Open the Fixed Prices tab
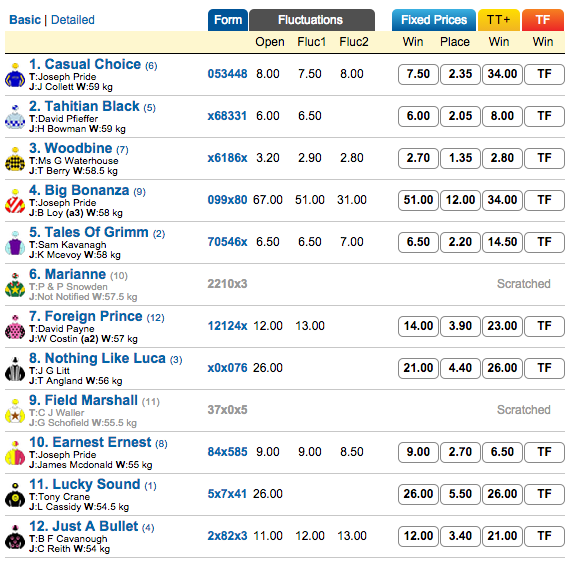The width and height of the screenshot is (569, 565). coord(434,20)
